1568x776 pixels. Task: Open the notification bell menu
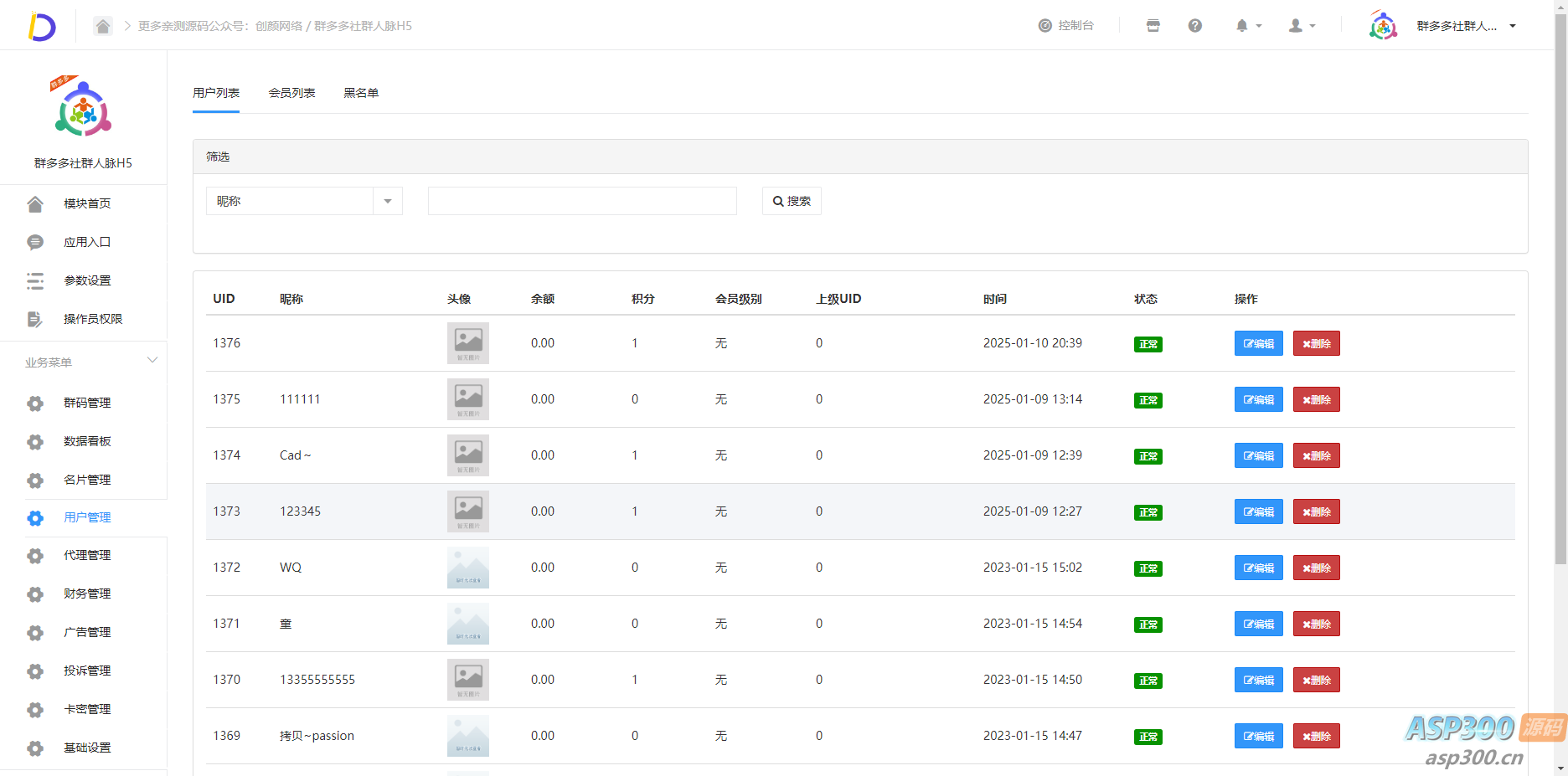click(x=1247, y=26)
